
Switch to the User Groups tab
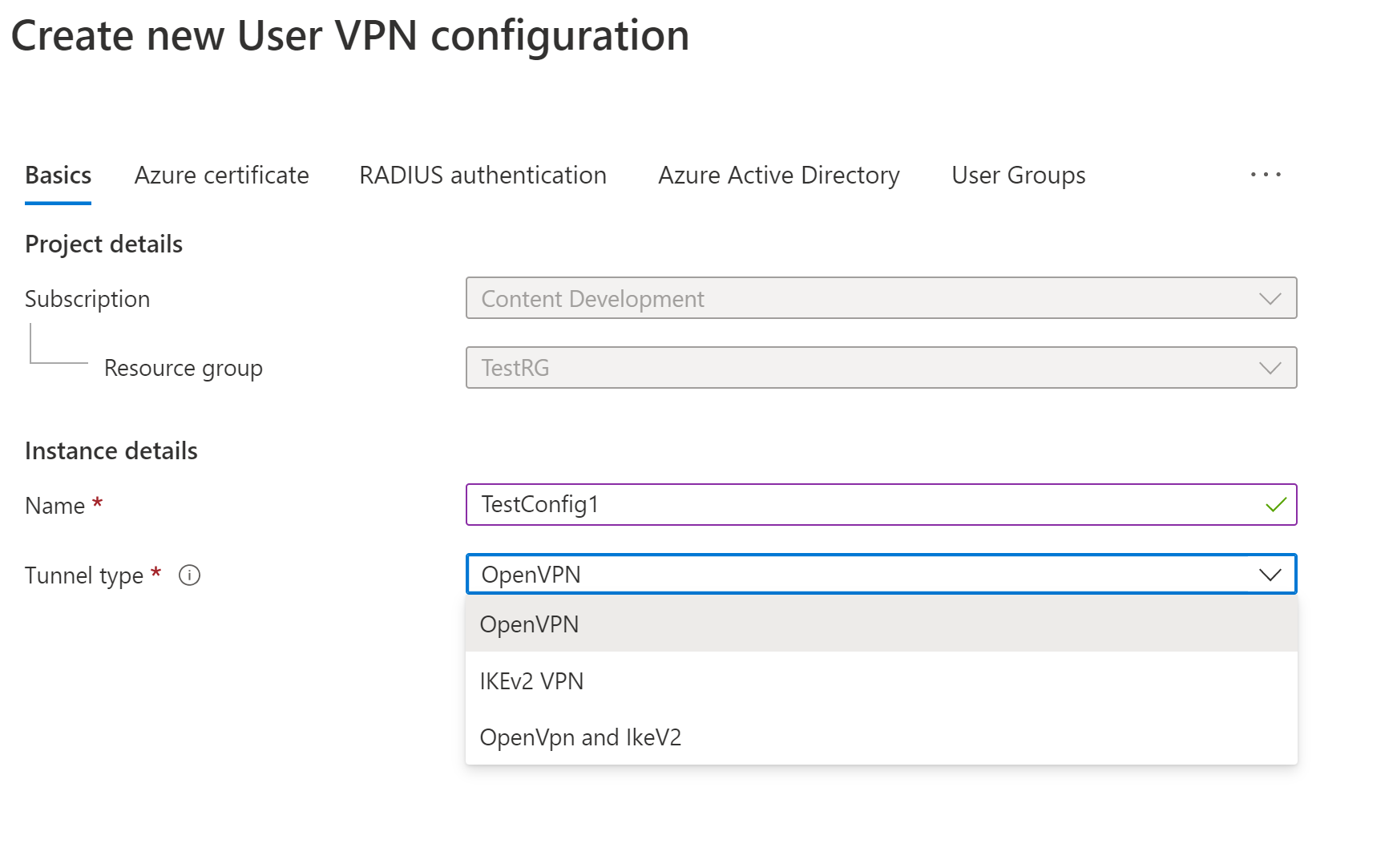1018,176
